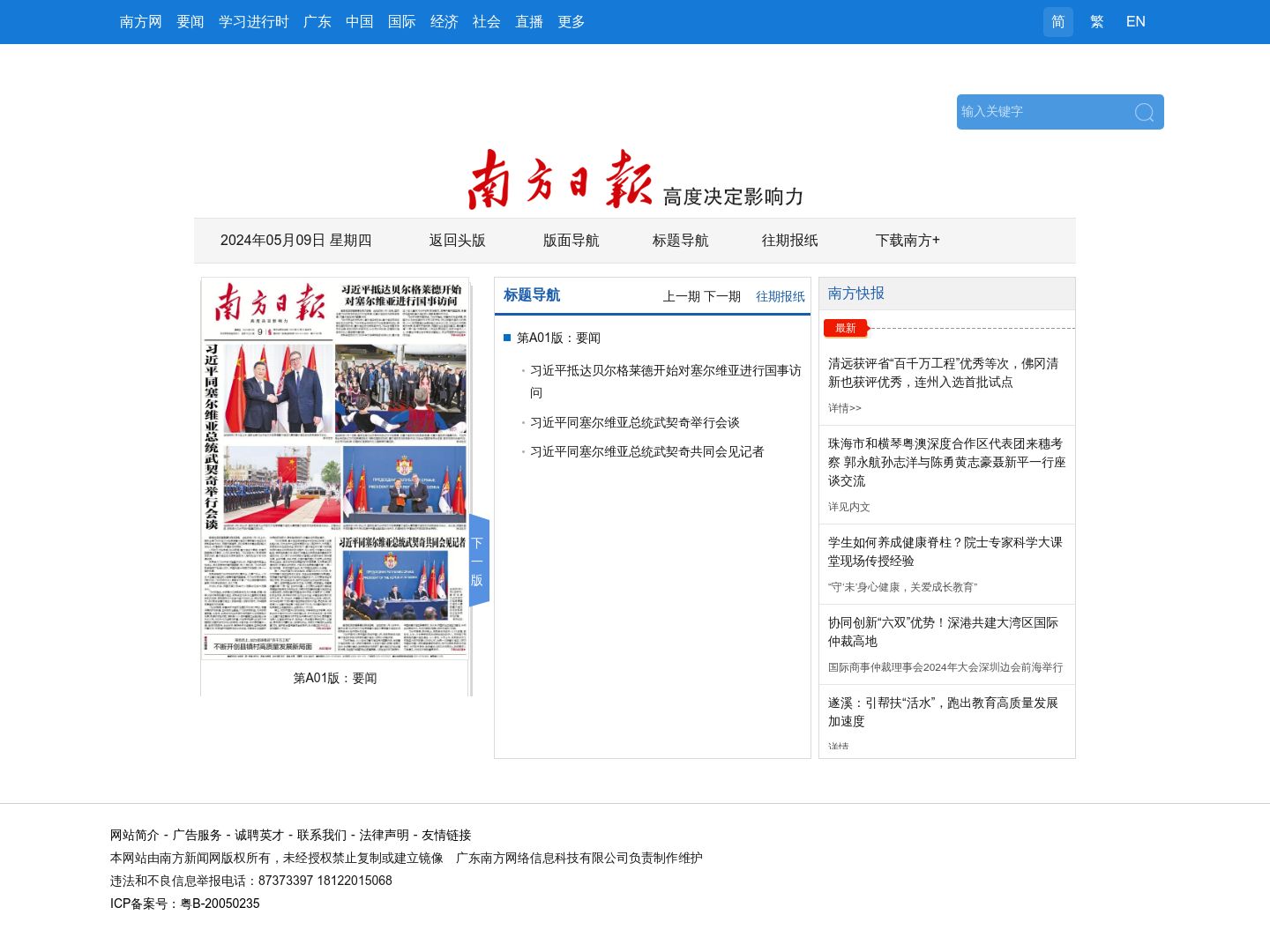This screenshot has width=1270, height=952.
Task: Open footer link 广告服务
Action: pyautogui.click(x=197, y=836)
